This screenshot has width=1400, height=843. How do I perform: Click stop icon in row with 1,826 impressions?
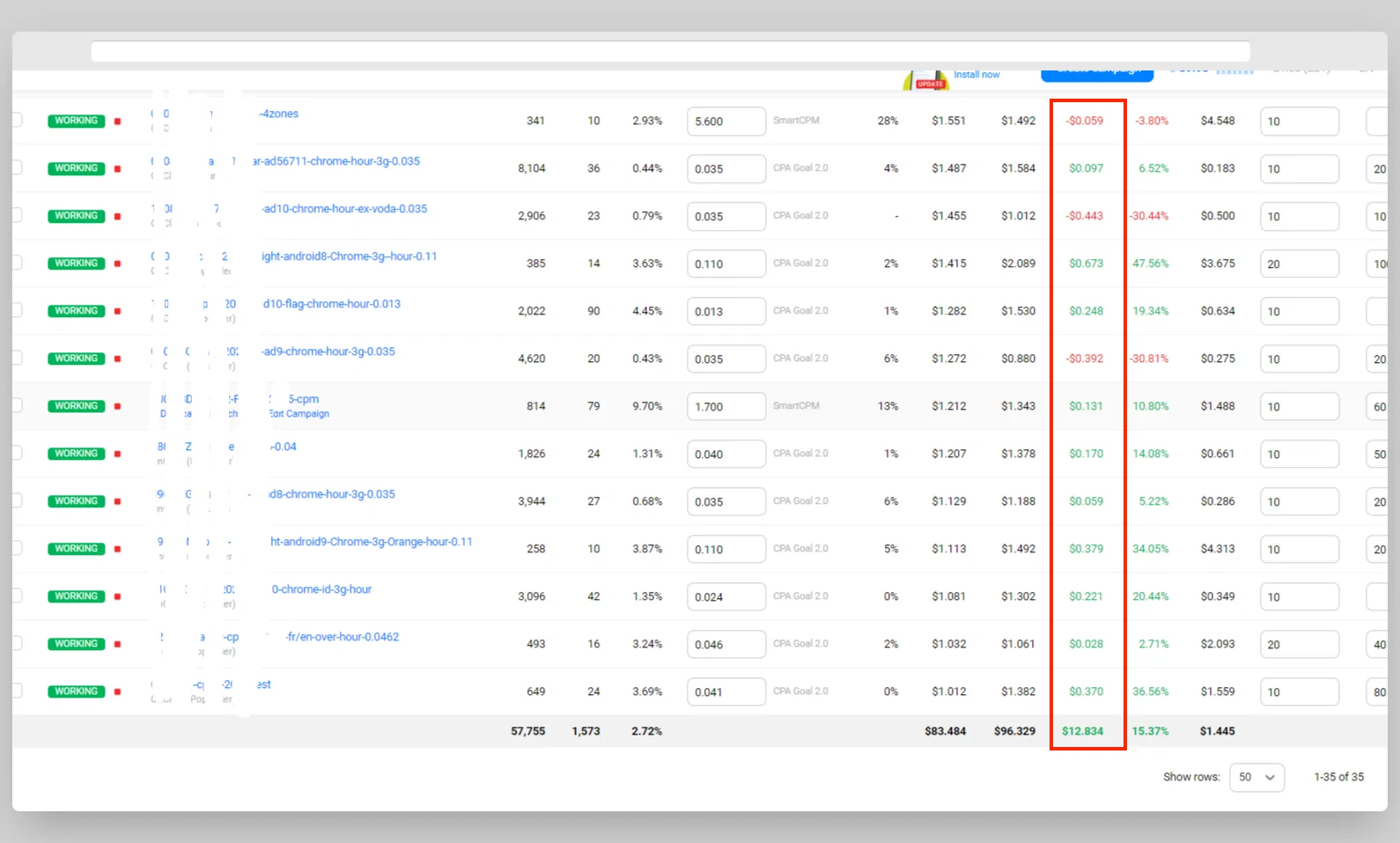(117, 455)
